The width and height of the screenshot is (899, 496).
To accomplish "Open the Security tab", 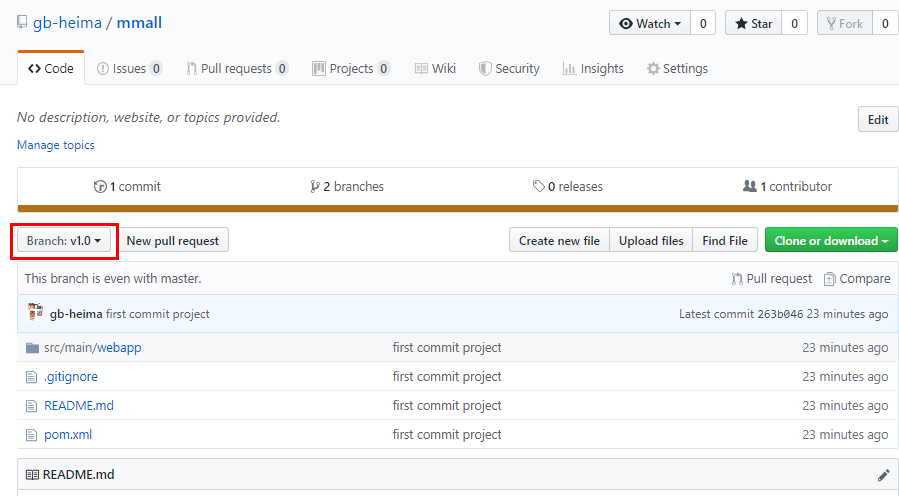I will (x=509, y=68).
